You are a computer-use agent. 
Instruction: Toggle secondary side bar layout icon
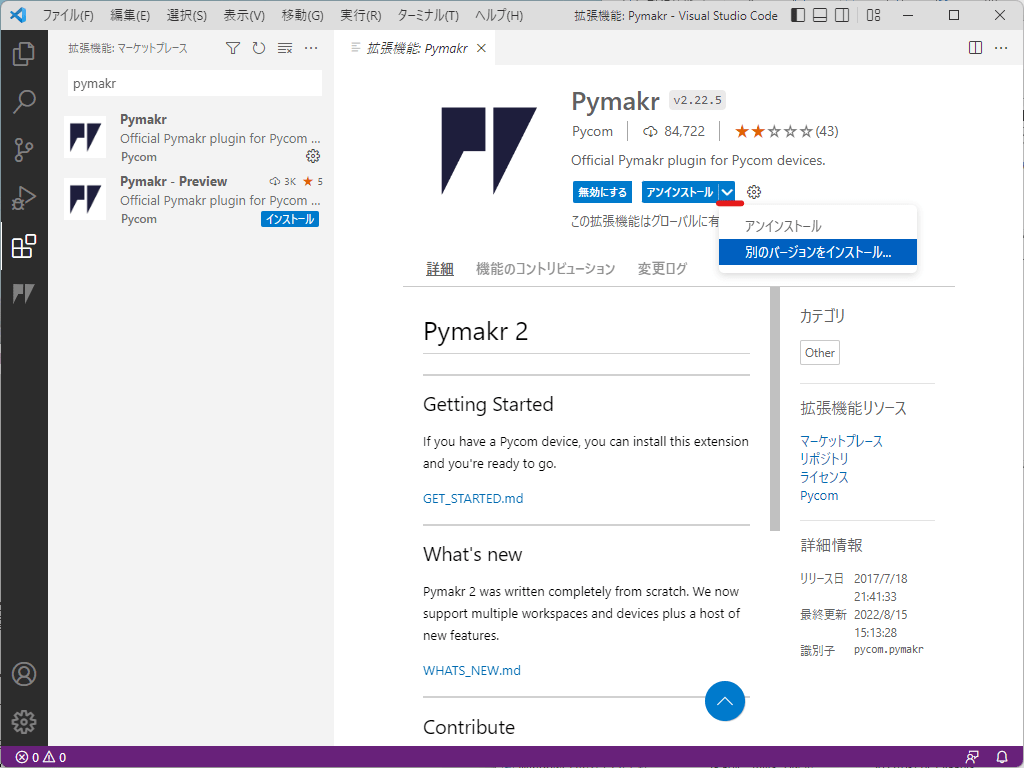[x=842, y=15]
